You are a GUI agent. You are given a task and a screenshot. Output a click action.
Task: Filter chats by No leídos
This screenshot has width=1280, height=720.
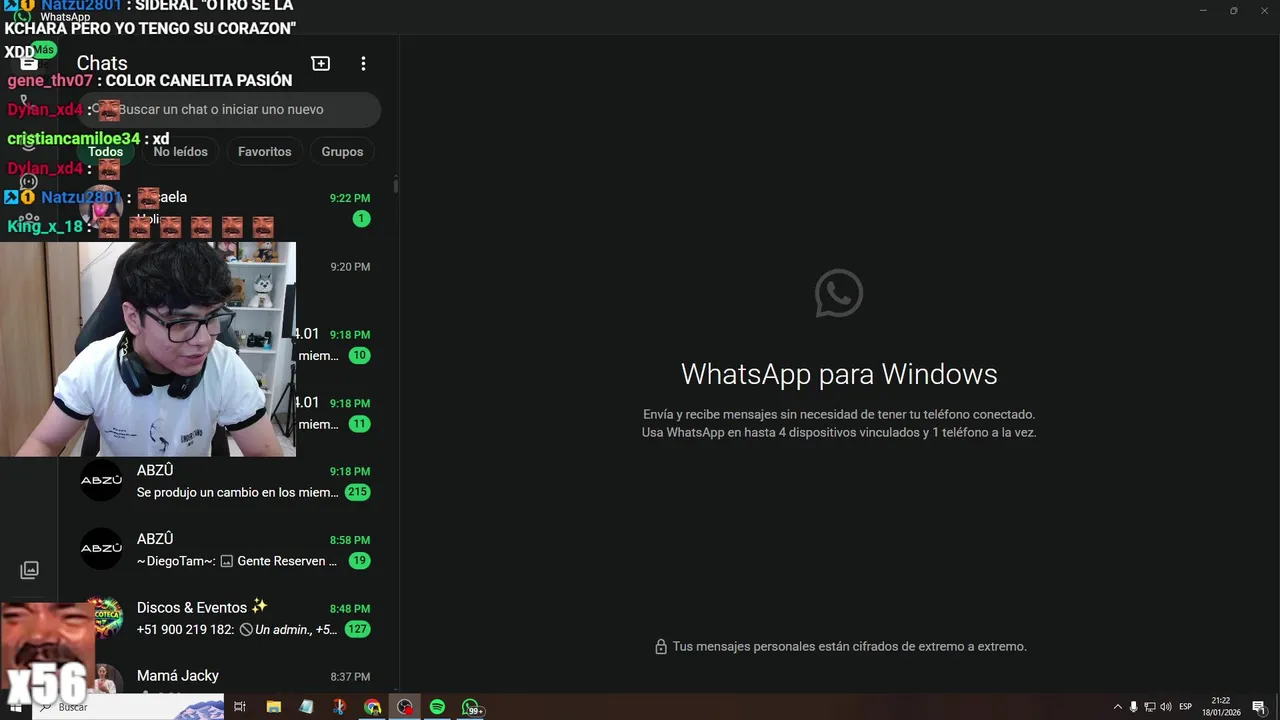tap(180, 151)
